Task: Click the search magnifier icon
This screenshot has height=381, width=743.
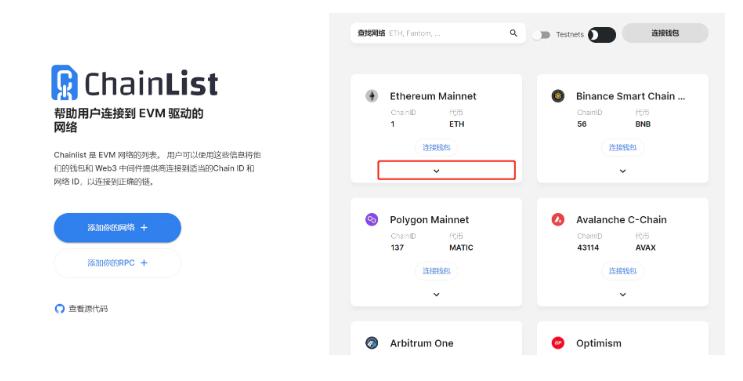Action: [513, 33]
